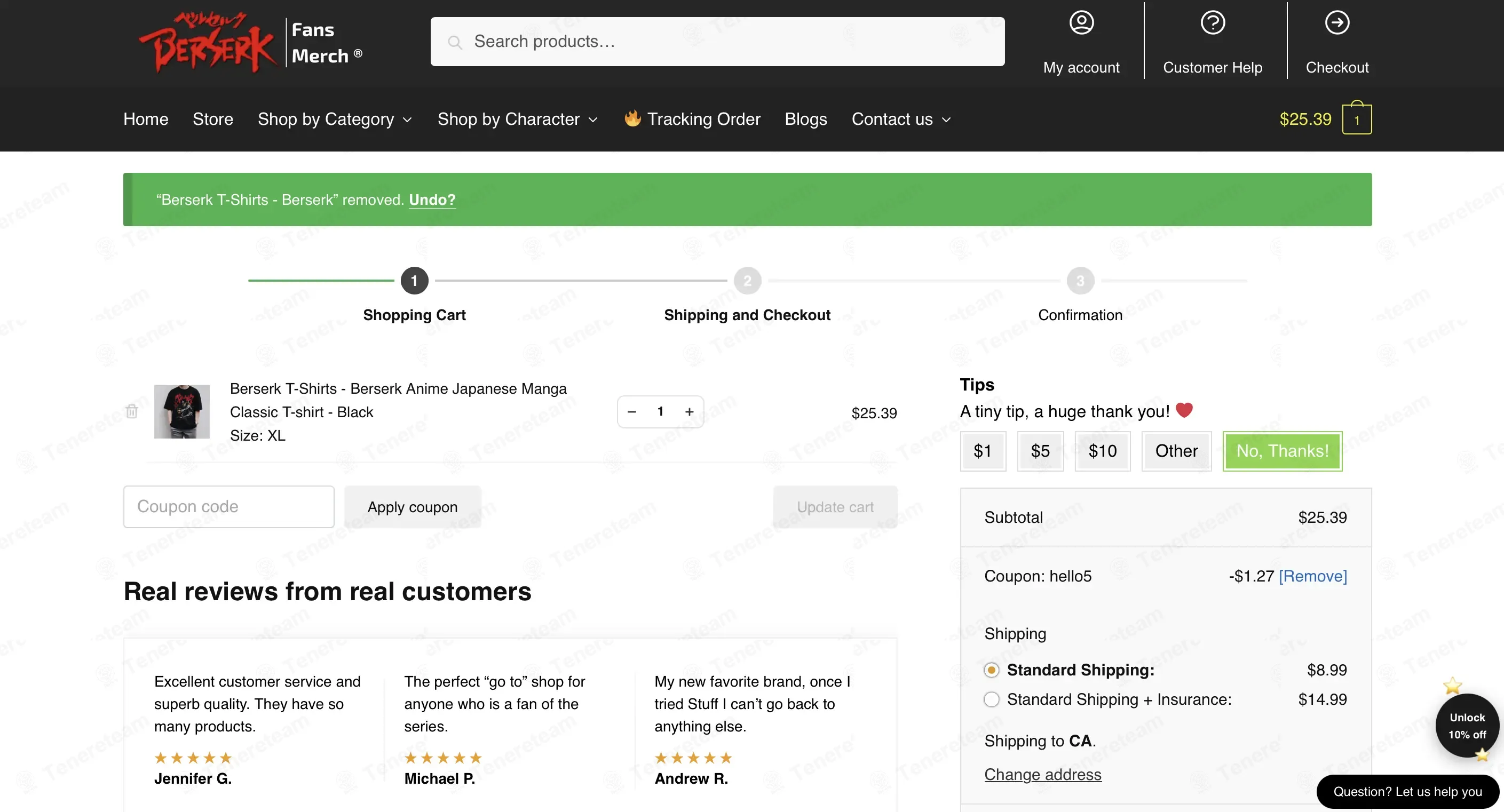This screenshot has height=812, width=1504.
Task: Increase quantity with the plus icon
Action: pyautogui.click(x=690, y=411)
